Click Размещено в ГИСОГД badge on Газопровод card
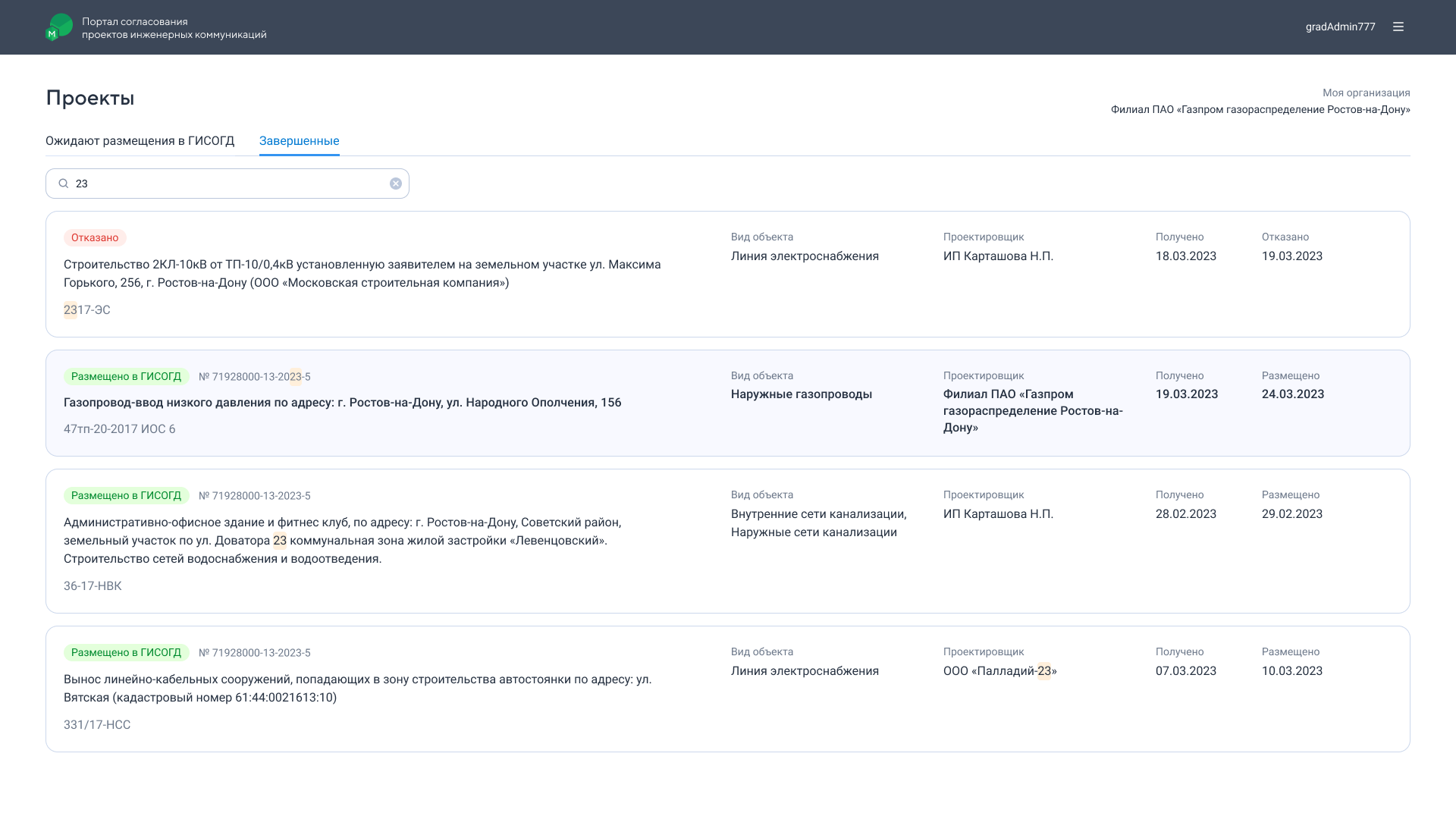Image resolution: width=1456 pixels, height=813 pixels. coord(126,377)
